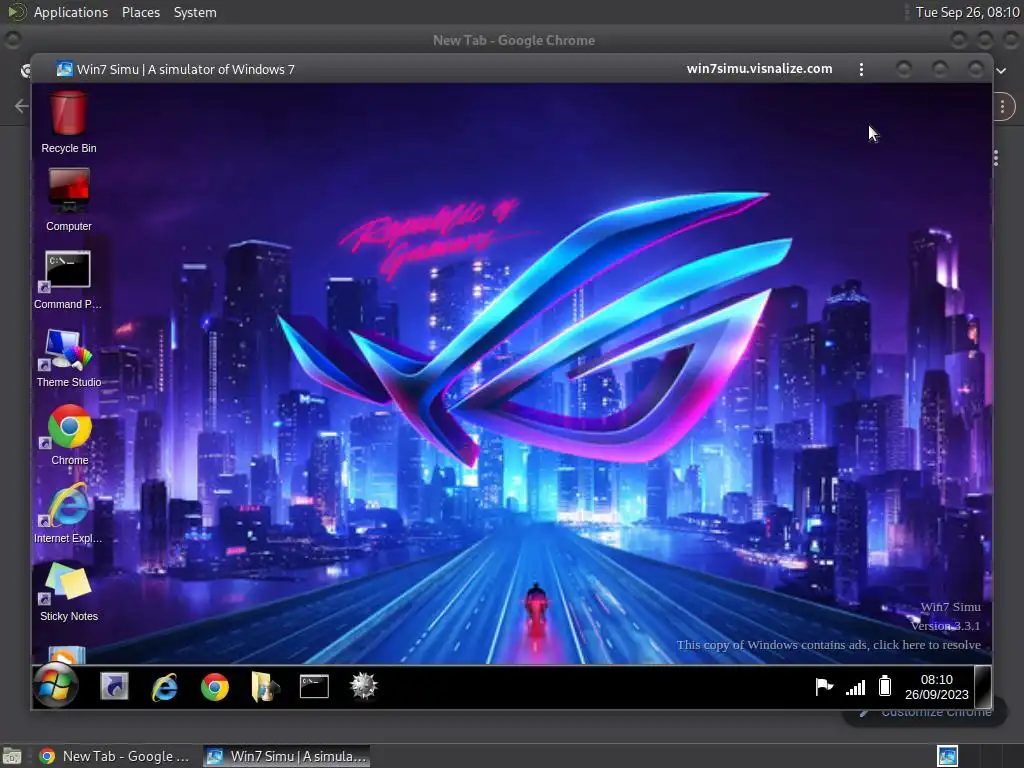1024x768 pixels.
Task: Launch the Command Prompt desktop shortcut
Action: [x=68, y=279]
